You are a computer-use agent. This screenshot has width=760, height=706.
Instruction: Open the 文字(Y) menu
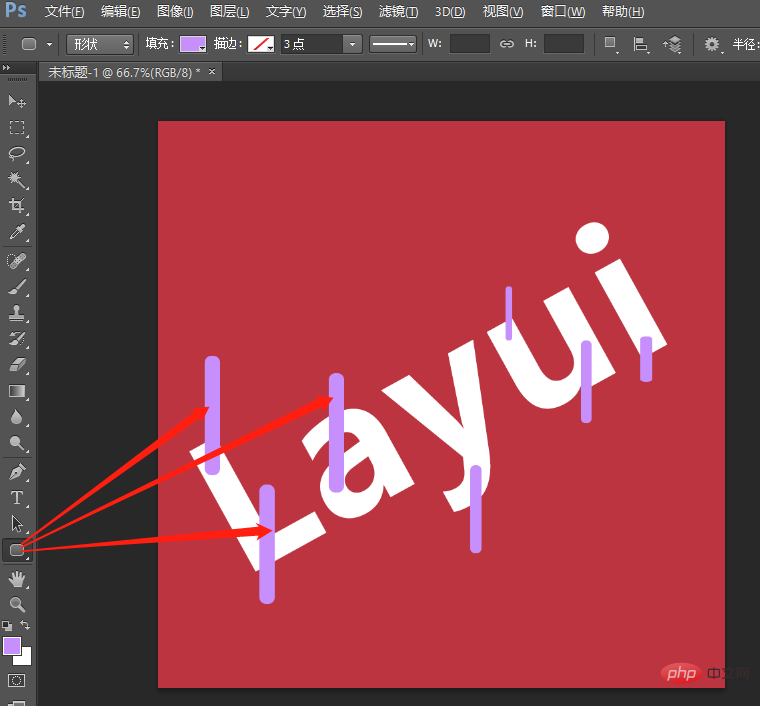tap(286, 11)
